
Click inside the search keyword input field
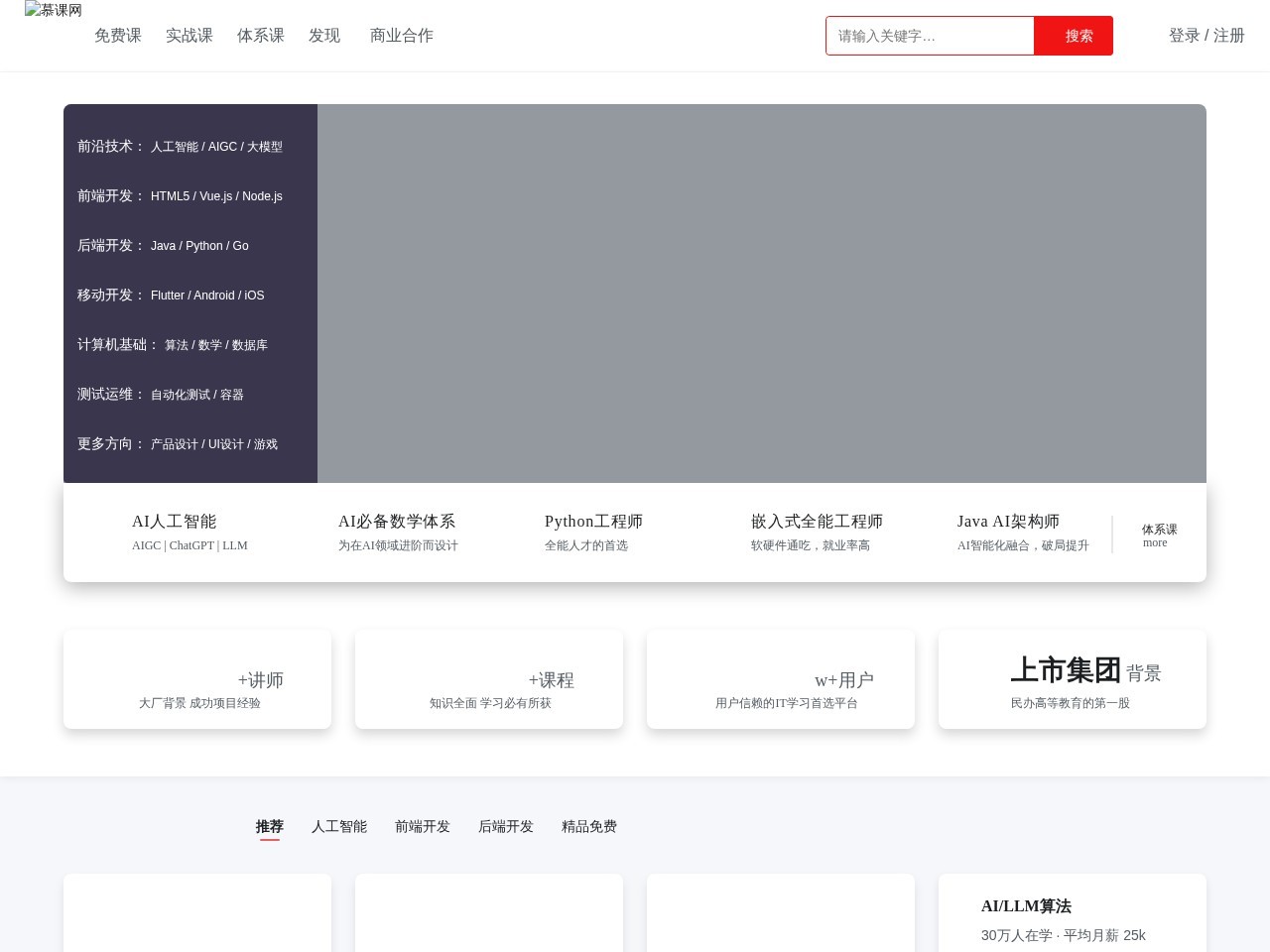click(x=930, y=36)
